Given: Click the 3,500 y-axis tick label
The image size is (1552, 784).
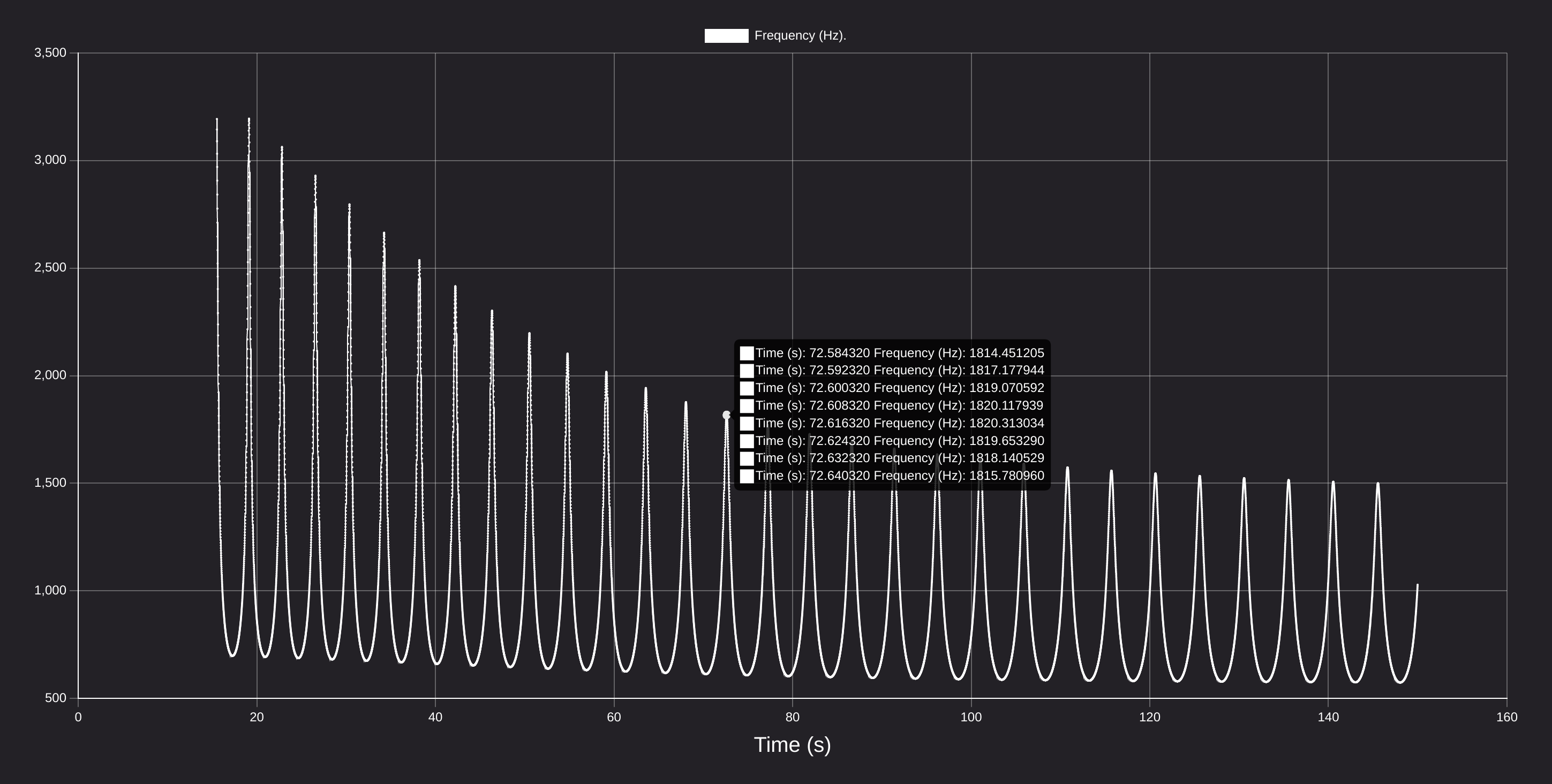Looking at the screenshot, I should [x=50, y=53].
